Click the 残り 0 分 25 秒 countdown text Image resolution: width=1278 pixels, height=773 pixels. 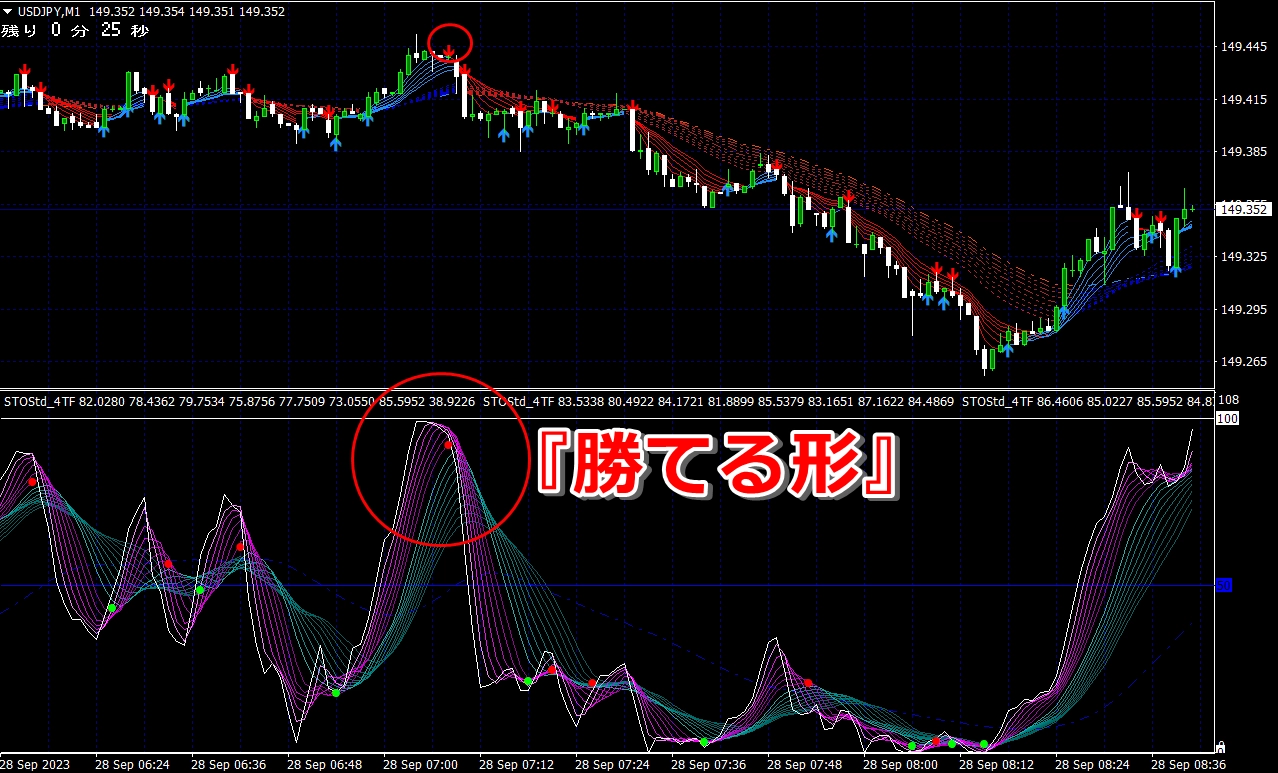coord(75,31)
